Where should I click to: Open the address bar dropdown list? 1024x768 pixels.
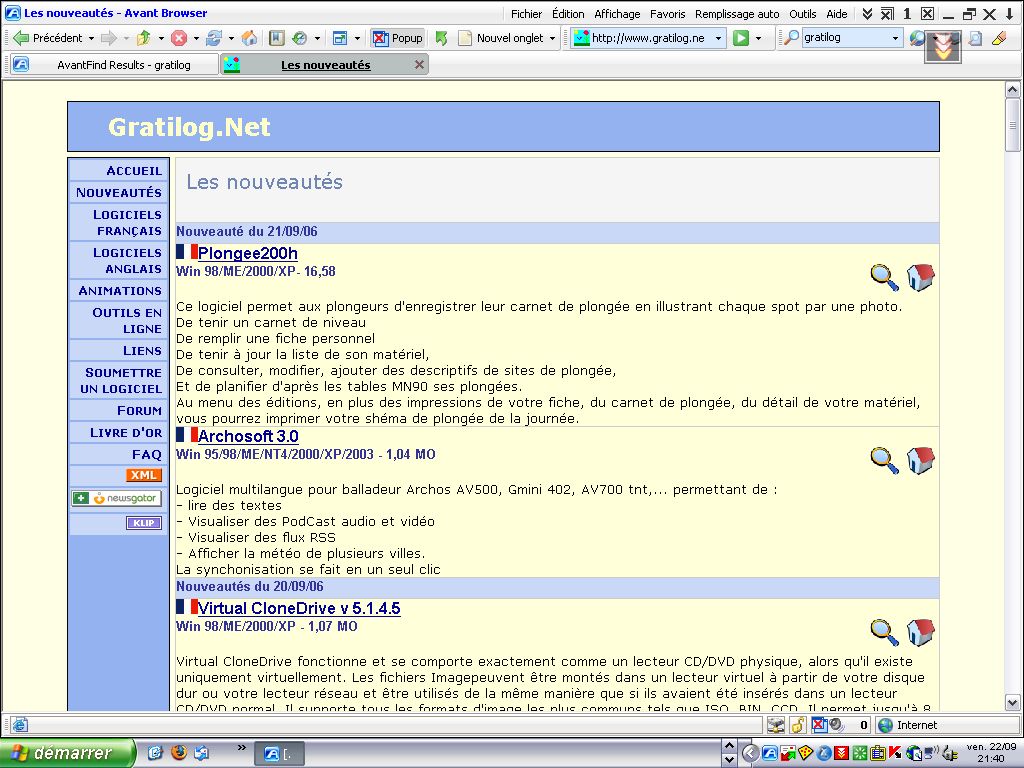pyautogui.click(x=718, y=39)
